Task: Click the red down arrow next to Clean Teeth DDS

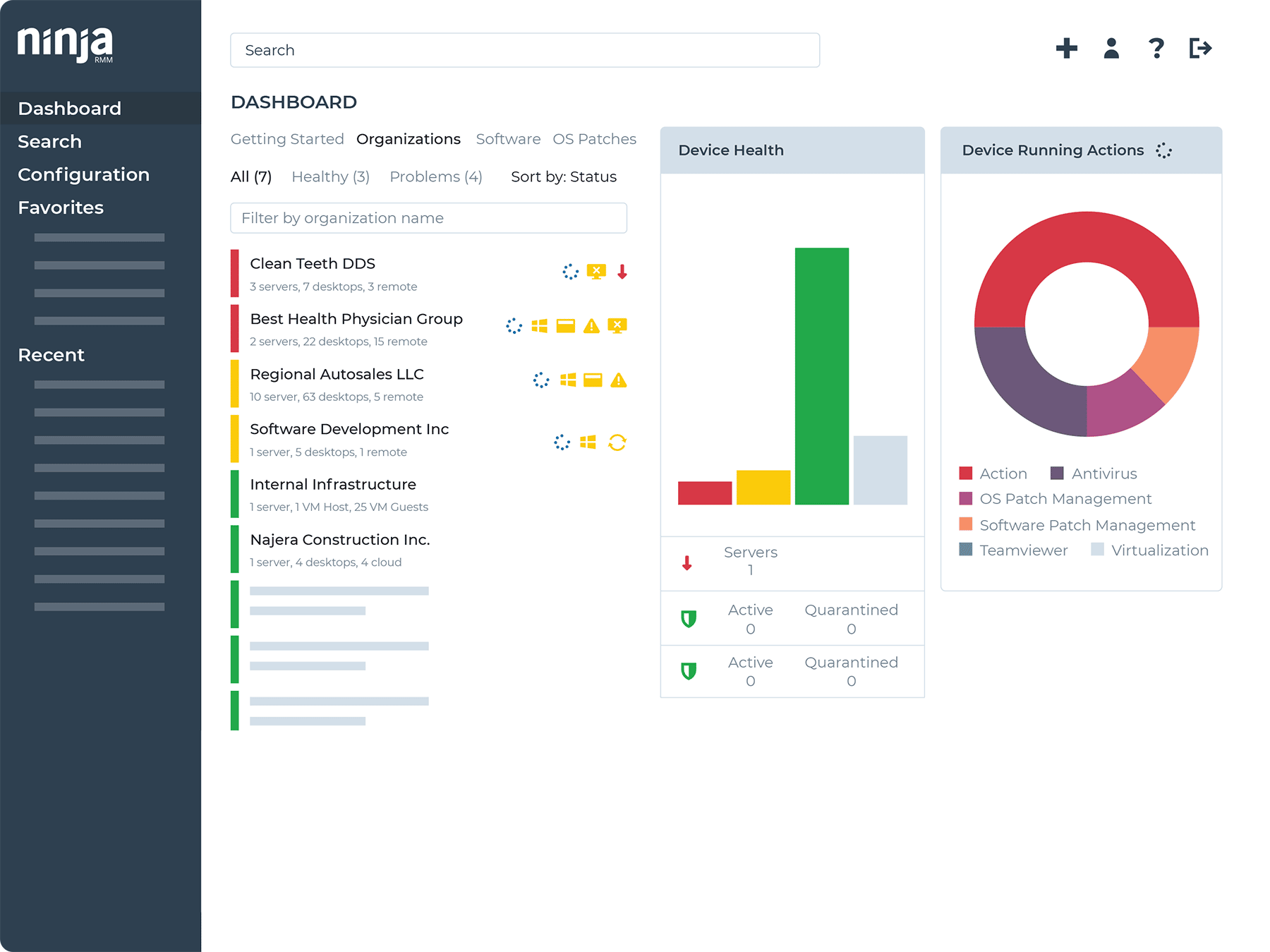Action: tap(622, 271)
